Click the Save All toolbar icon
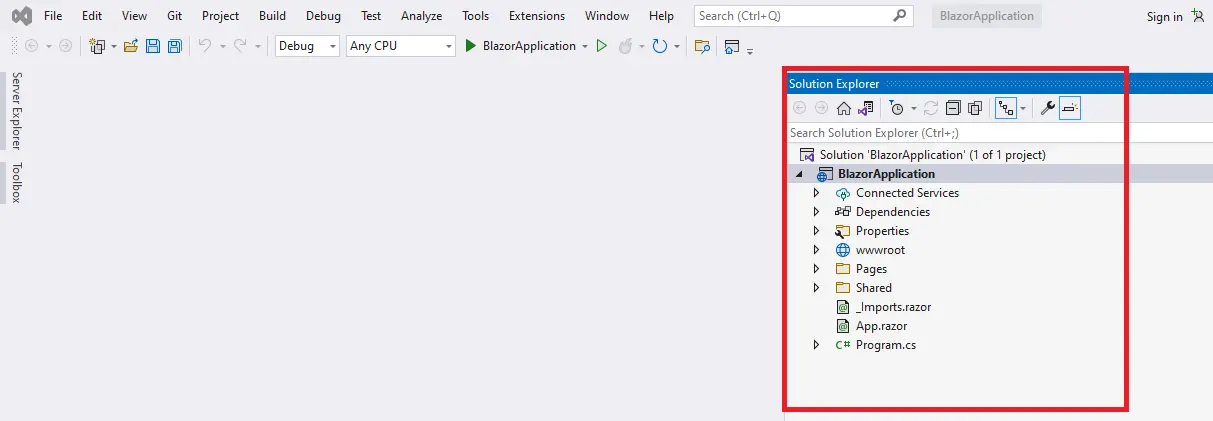 175,46
